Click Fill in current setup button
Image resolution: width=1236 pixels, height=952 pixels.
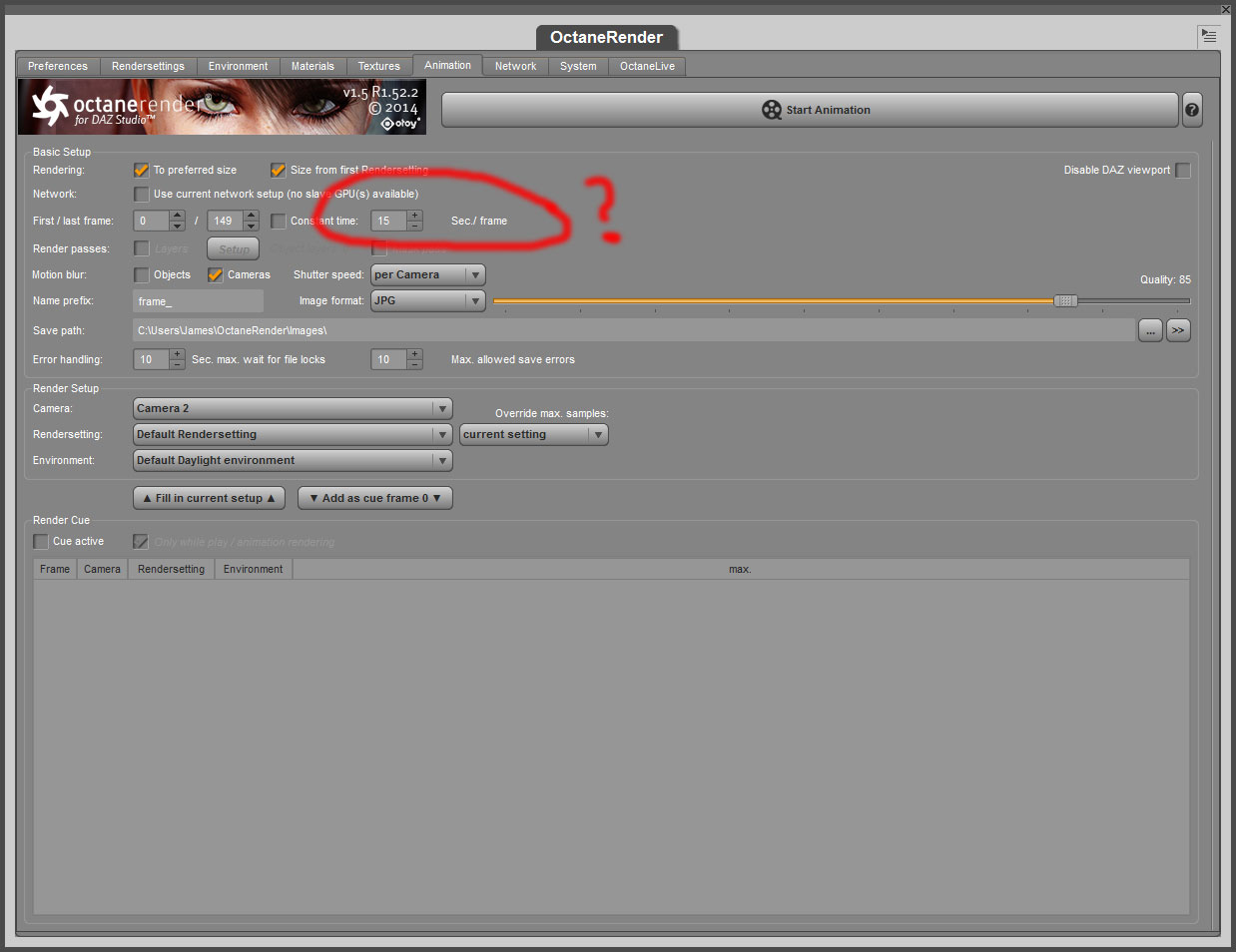[x=210, y=498]
